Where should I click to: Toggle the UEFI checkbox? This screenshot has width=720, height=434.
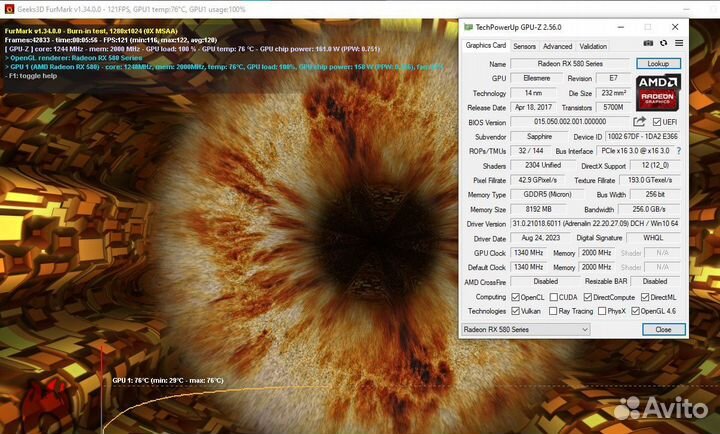657,122
